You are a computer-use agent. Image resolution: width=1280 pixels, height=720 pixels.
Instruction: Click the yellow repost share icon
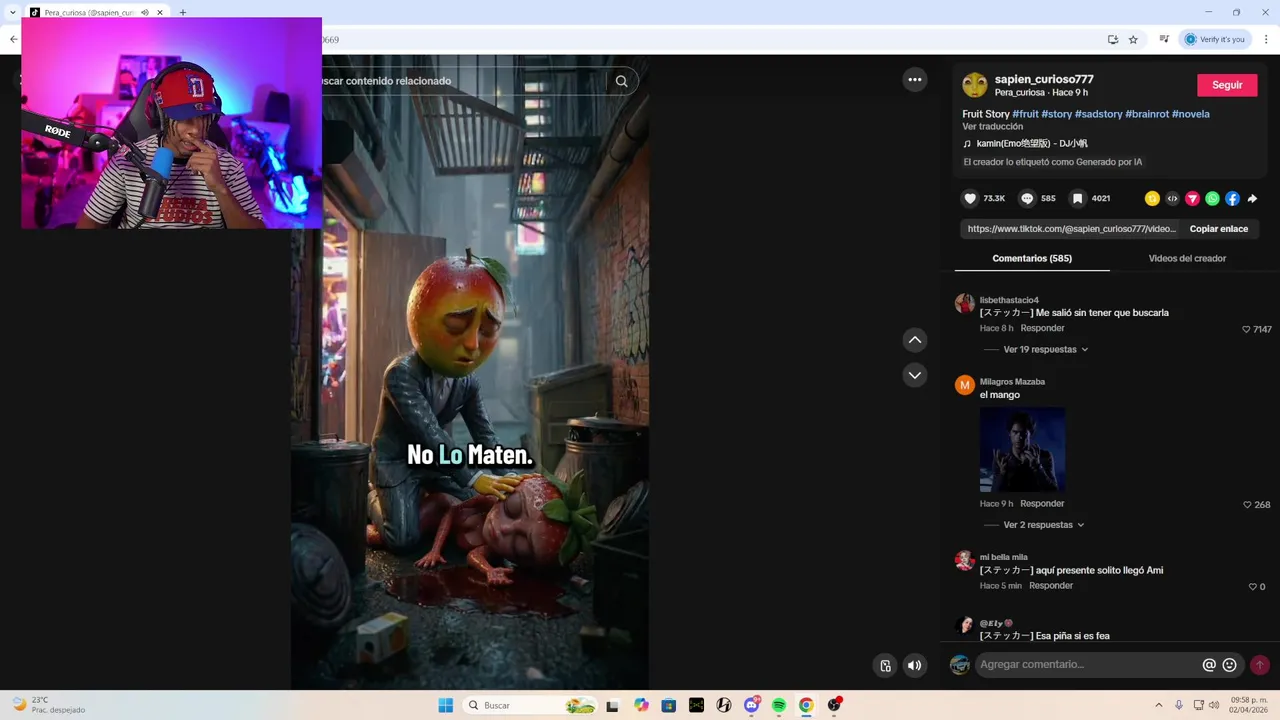pyautogui.click(x=1152, y=198)
